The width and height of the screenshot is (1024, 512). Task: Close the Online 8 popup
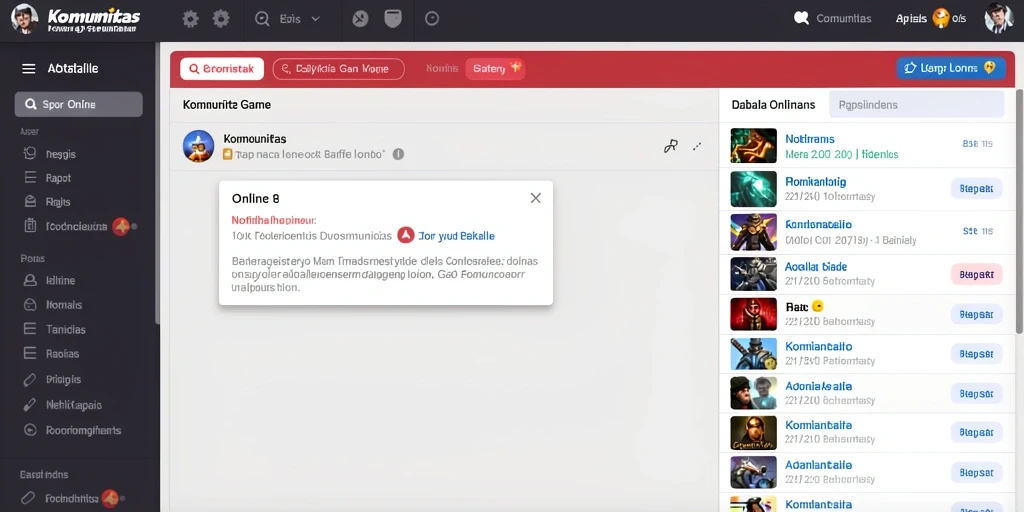[x=536, y=198]
